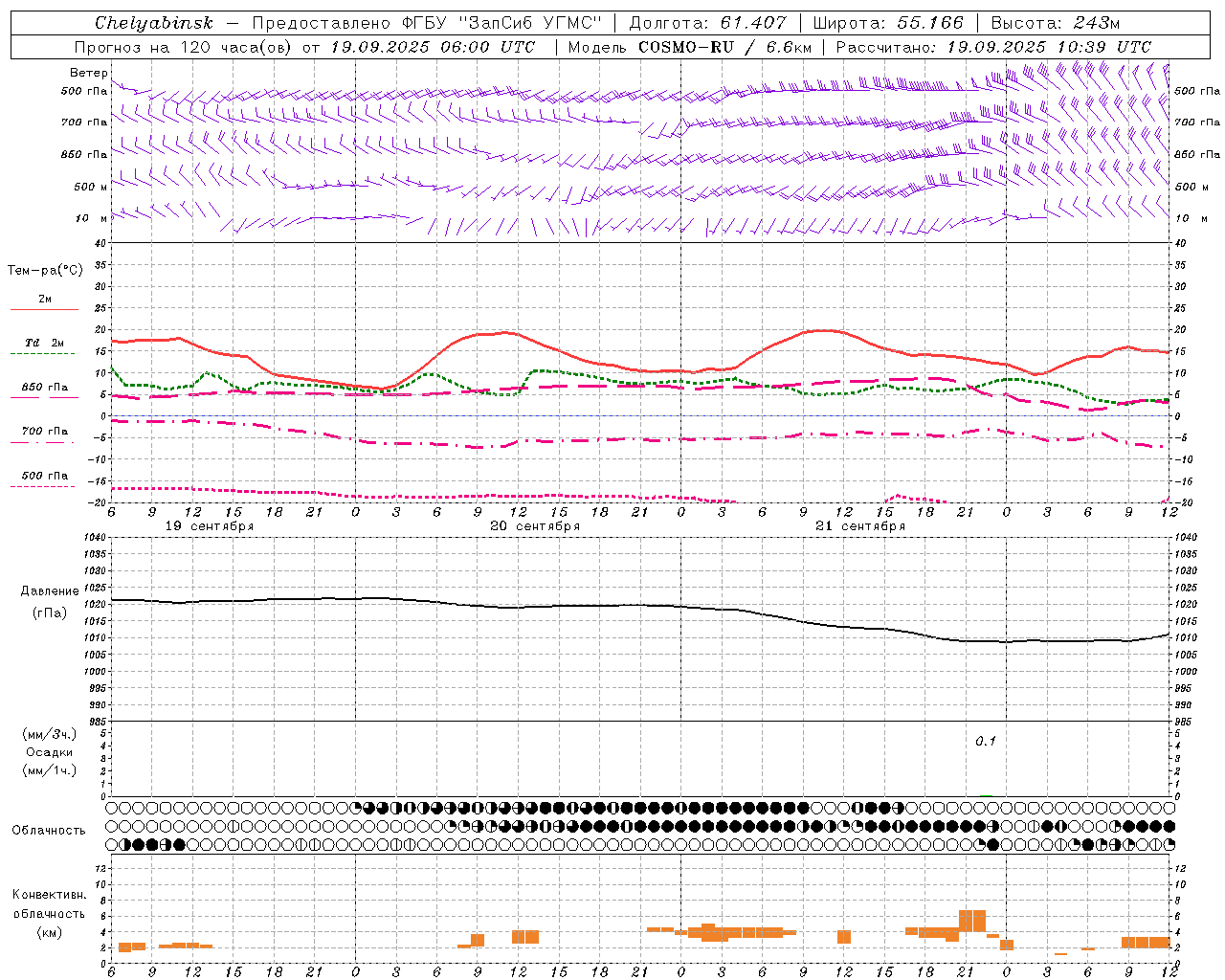Click the '850 гПа' temperature legend entry
This screenshot has height=980, width=1225.
[44, 388]
